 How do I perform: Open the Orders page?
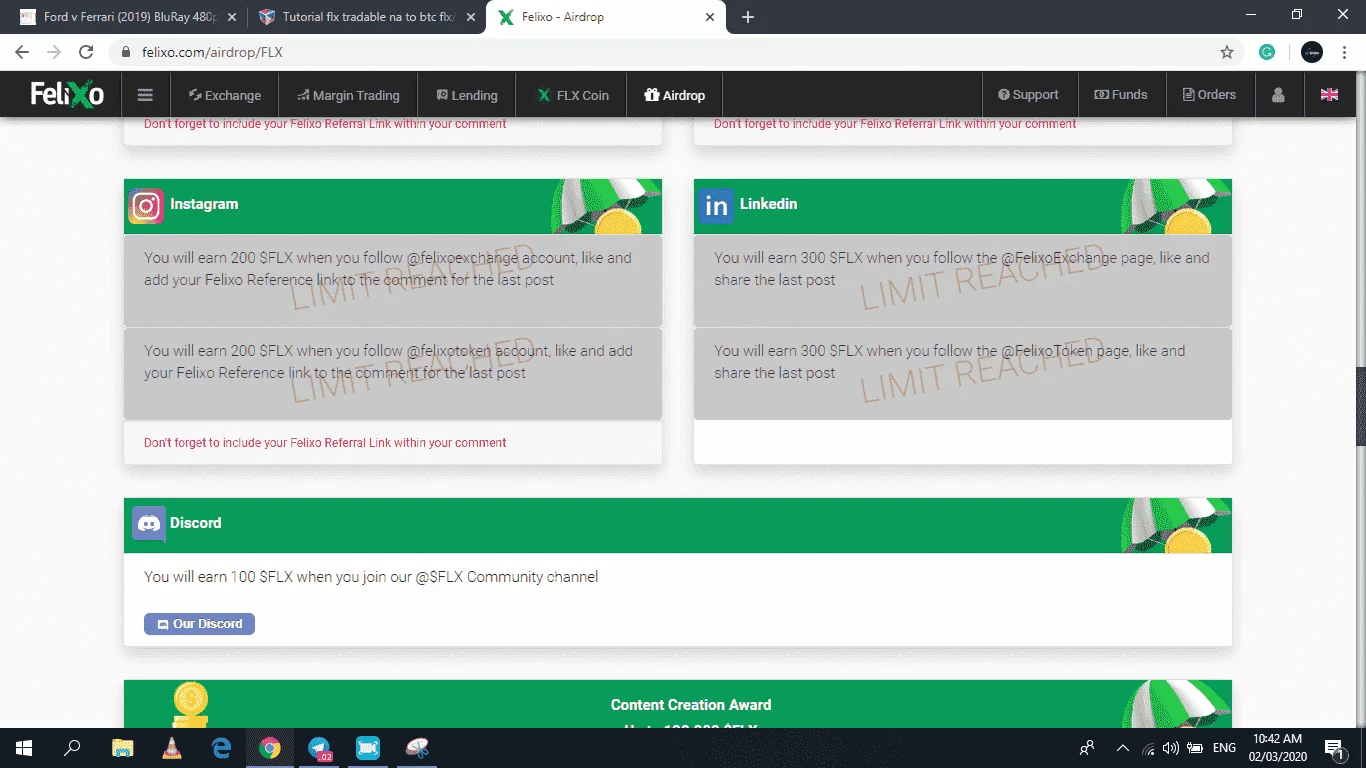[1208, 95]
